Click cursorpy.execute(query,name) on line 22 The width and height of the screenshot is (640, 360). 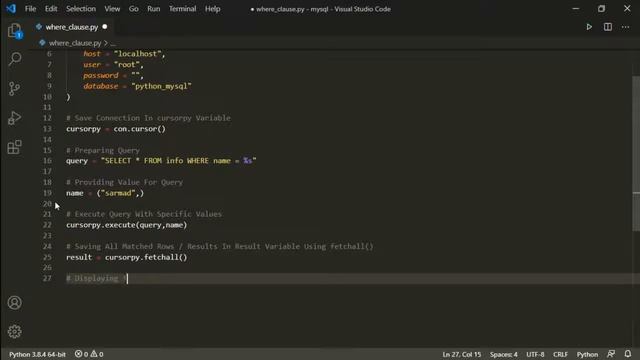(127, 225)
